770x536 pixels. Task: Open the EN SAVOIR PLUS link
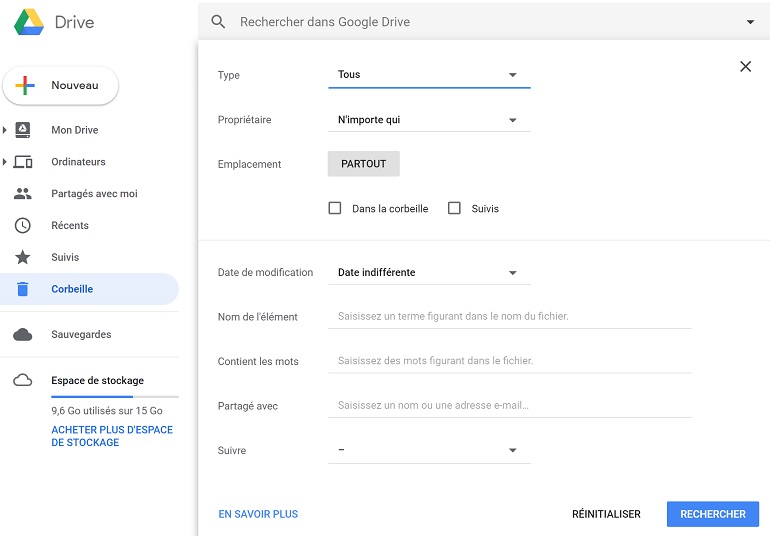coord(258,514)
